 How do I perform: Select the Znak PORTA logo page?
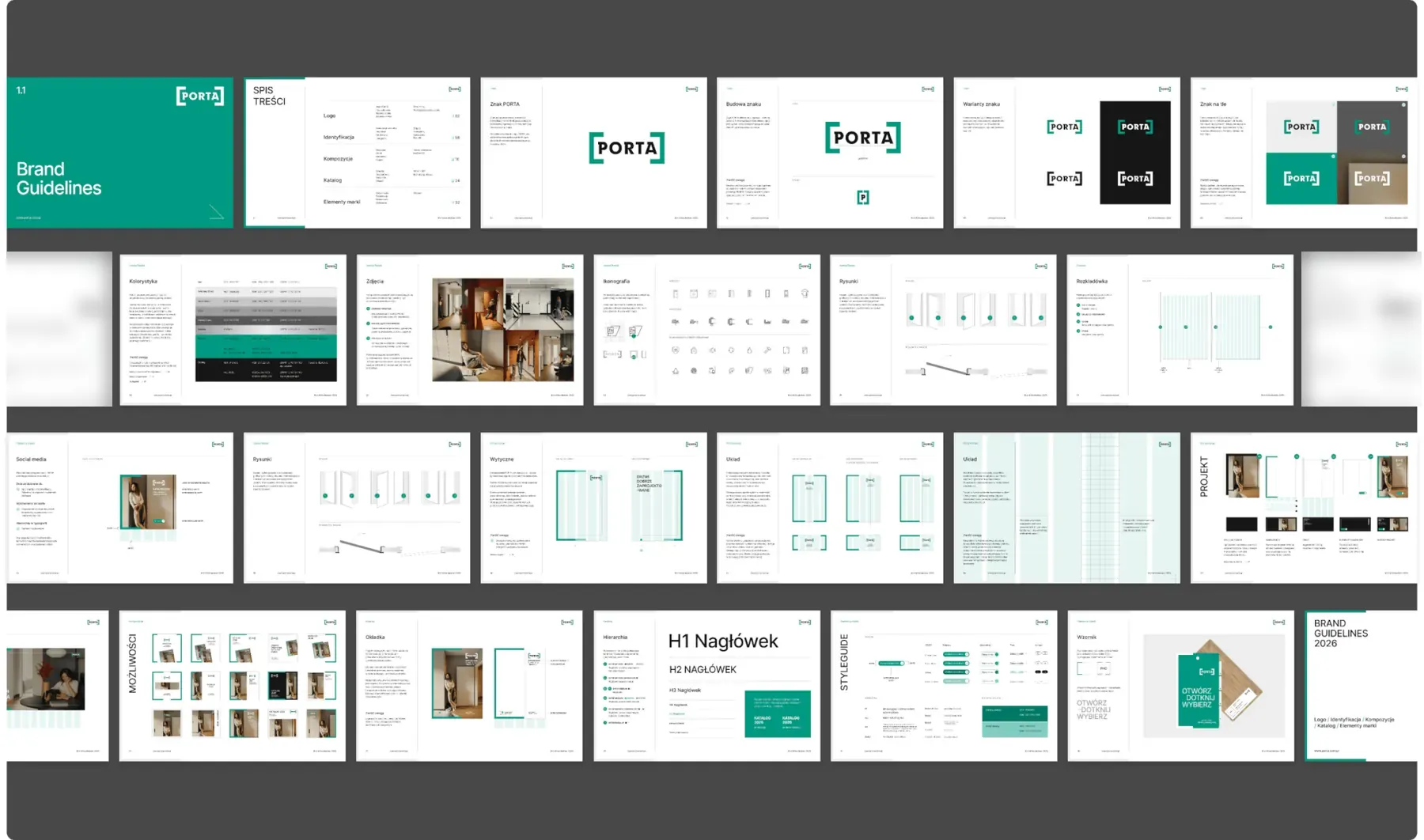(593, 153)
